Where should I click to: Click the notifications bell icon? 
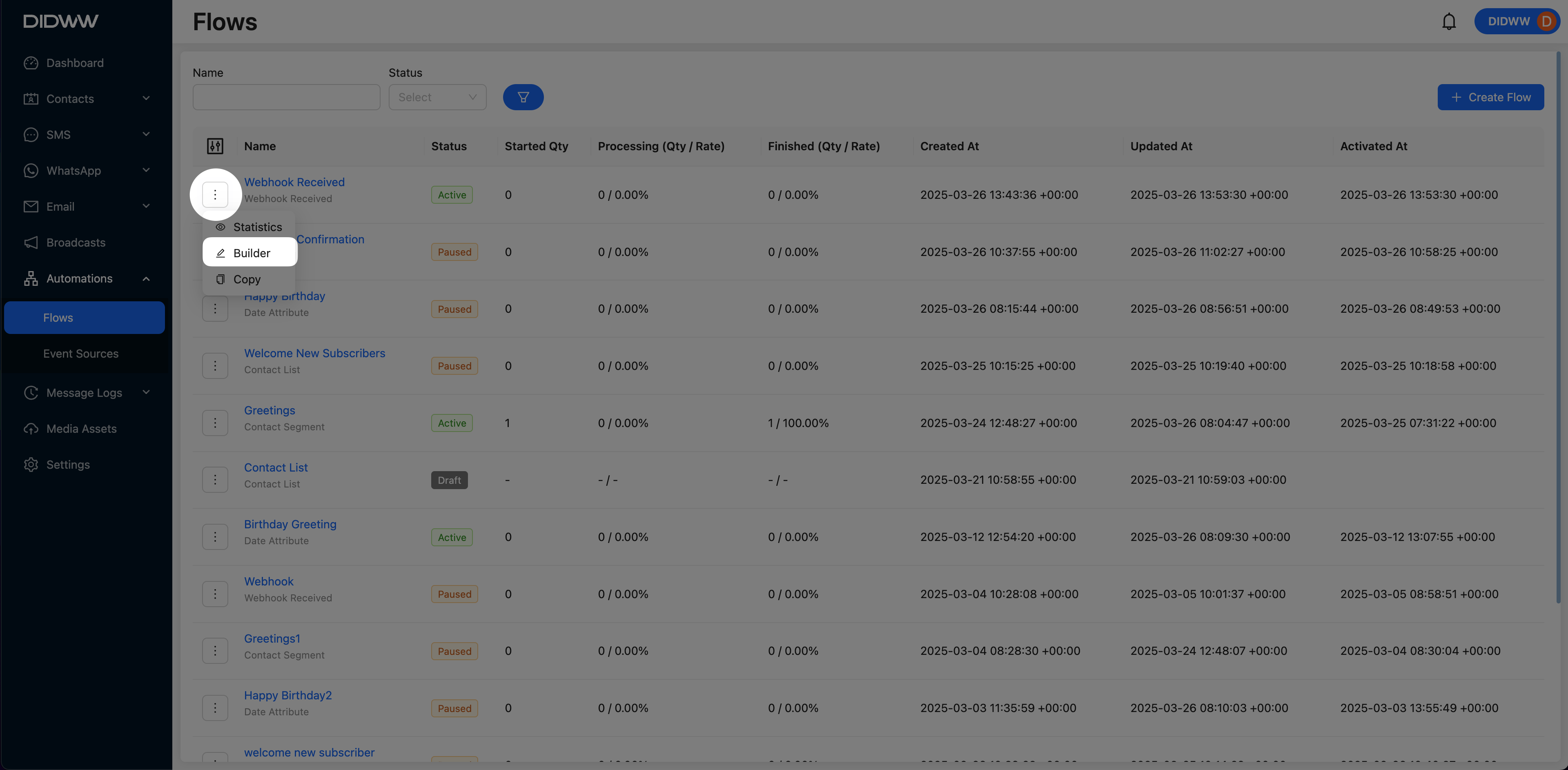tap(1449, 22)
